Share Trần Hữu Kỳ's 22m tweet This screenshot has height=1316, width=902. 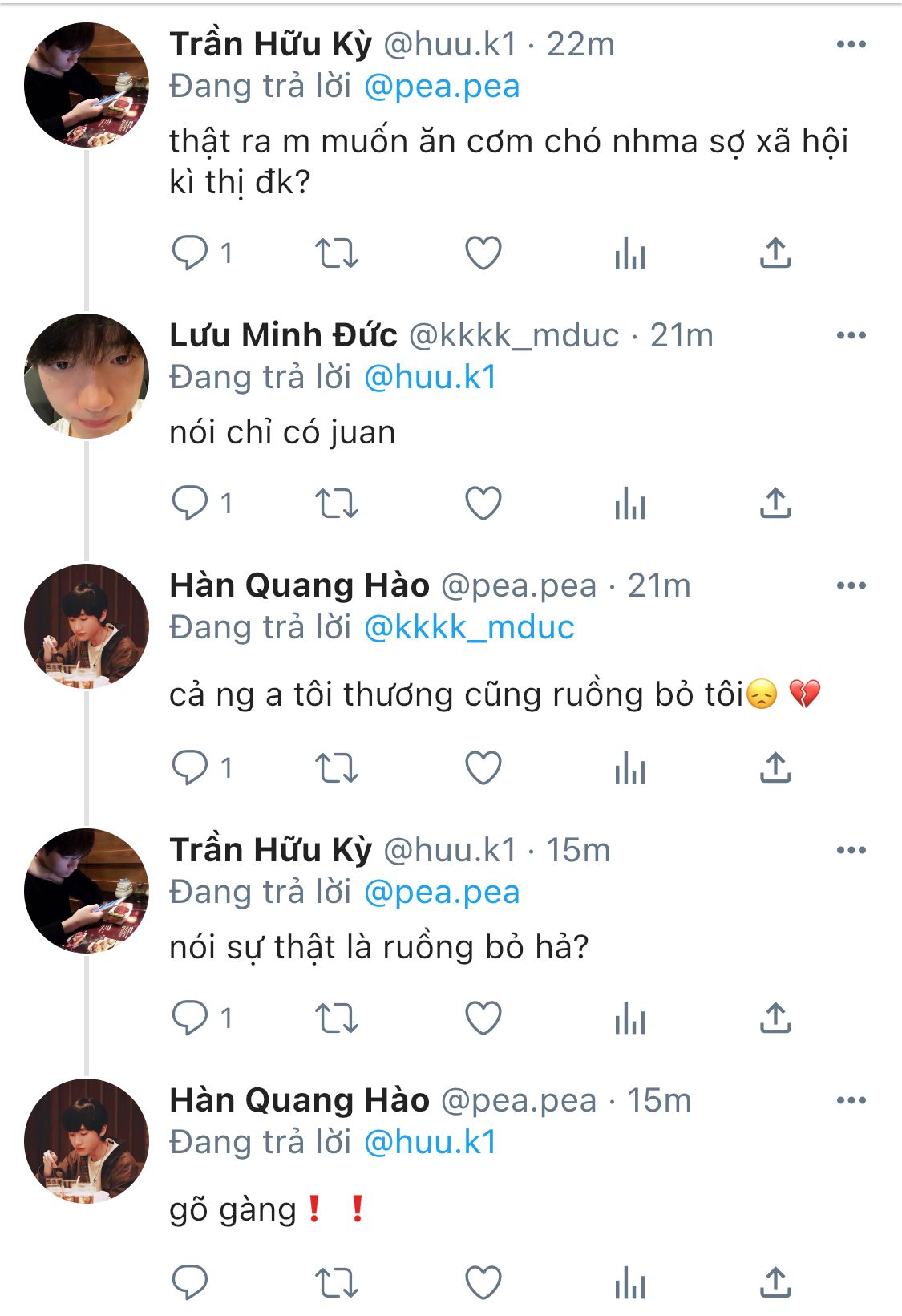point(775,253)
